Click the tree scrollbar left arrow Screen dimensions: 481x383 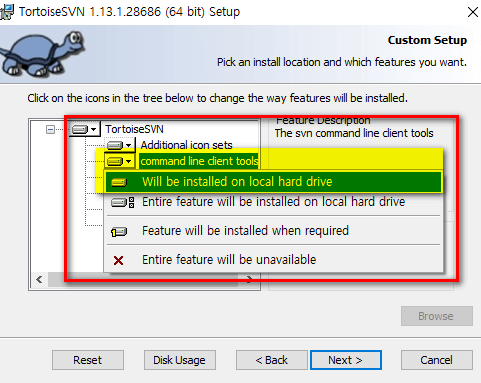coord(39,279)
